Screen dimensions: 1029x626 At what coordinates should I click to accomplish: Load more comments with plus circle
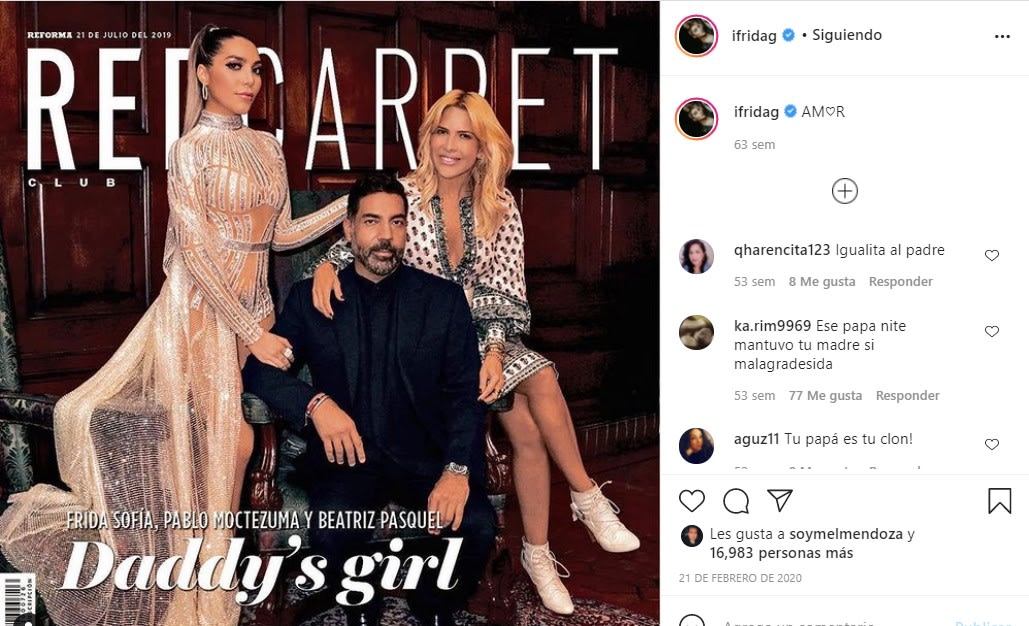(845, 191)
